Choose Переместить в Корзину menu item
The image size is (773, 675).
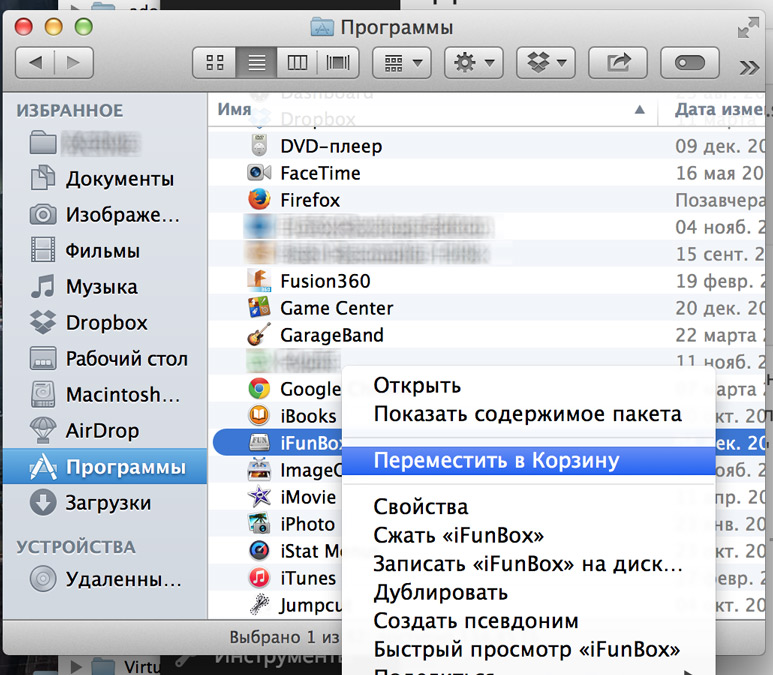point(496,461)
